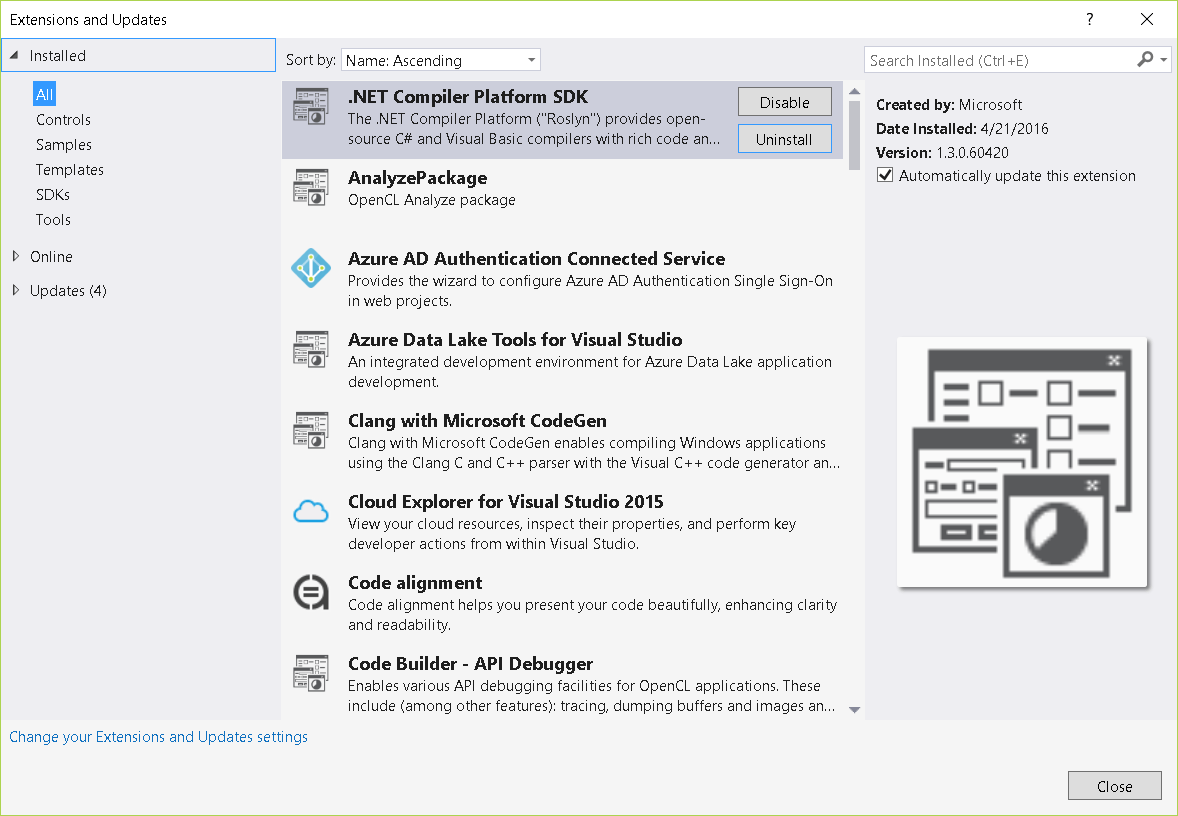This screenshot has height=816, width=1178.
Task: Click the Code Builder API Debugger icon
Action: tap(311, 673)
